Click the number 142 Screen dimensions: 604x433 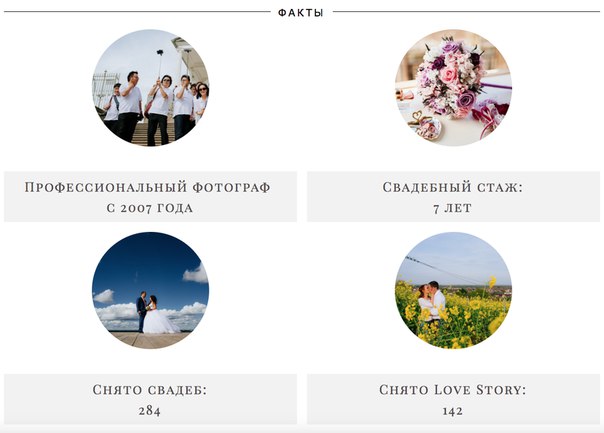452,411
